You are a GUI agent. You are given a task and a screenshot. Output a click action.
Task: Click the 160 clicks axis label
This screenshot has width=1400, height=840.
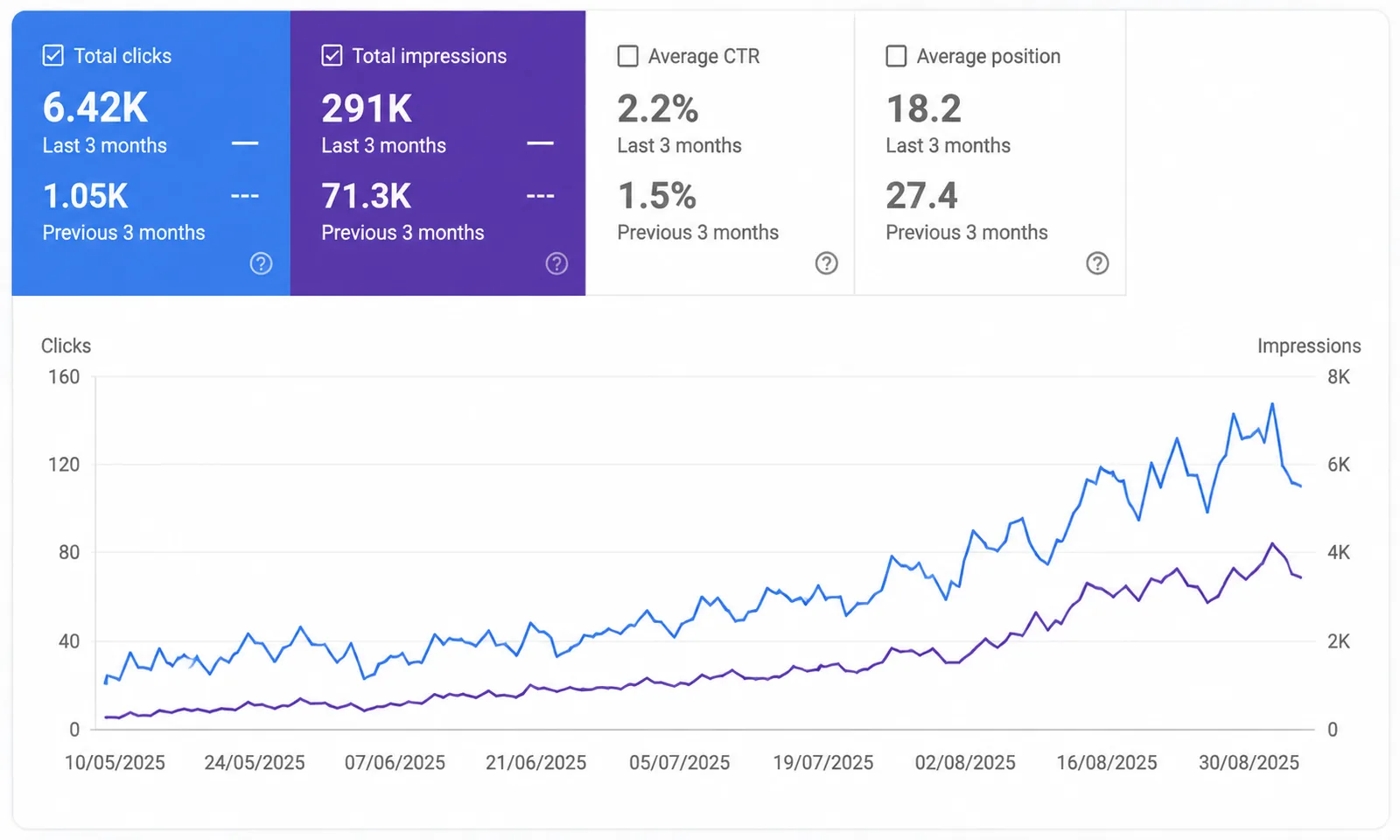click(63, 377)
